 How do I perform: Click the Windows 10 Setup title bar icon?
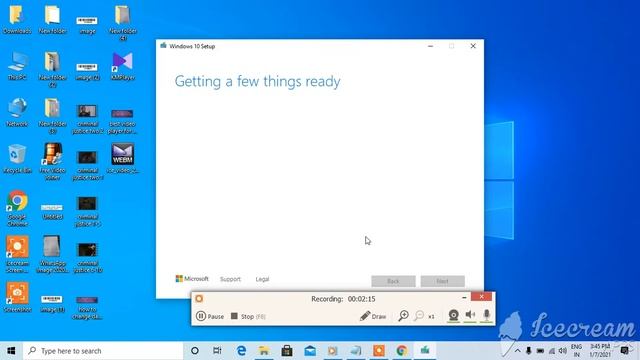(163, 46)
